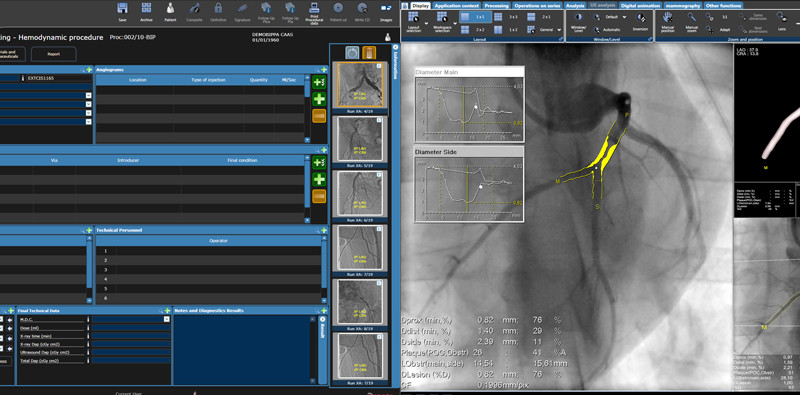
Task: Open the Default window/level preset dropdown
Action: (625, 17)
